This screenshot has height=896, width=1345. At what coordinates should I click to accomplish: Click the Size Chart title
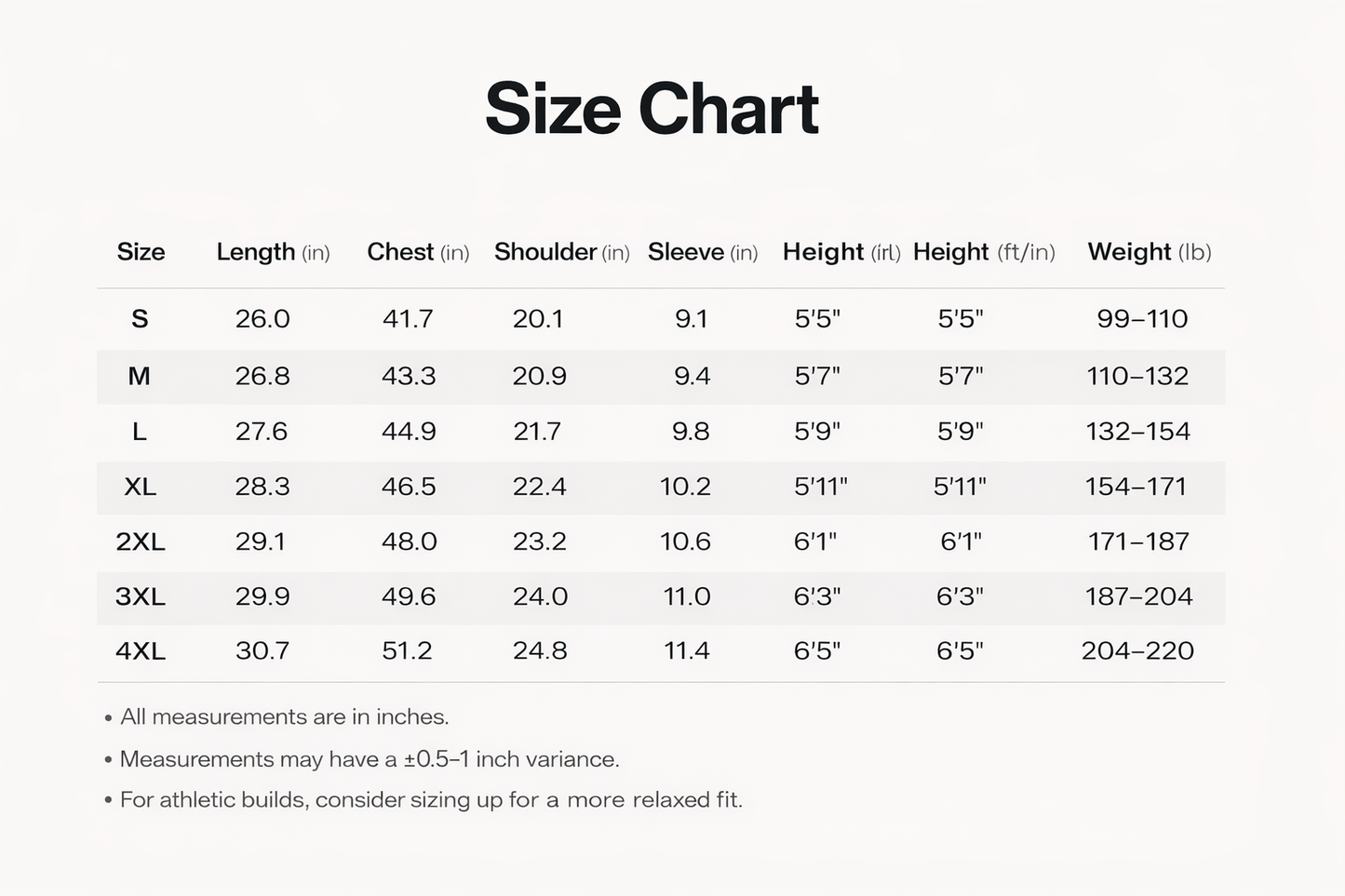[x=652, y=110]
